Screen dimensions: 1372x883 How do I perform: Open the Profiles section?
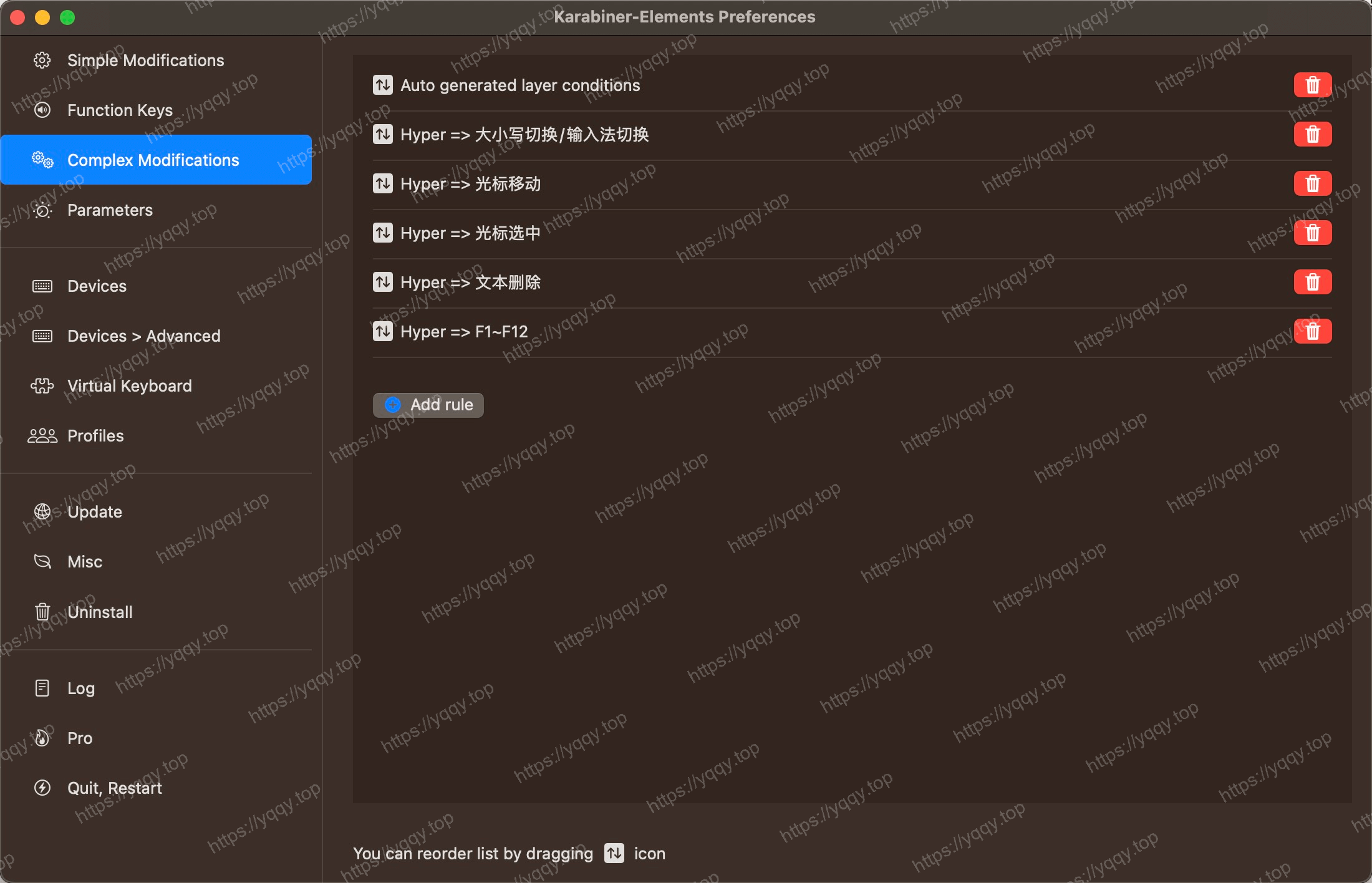click(157, 436)
